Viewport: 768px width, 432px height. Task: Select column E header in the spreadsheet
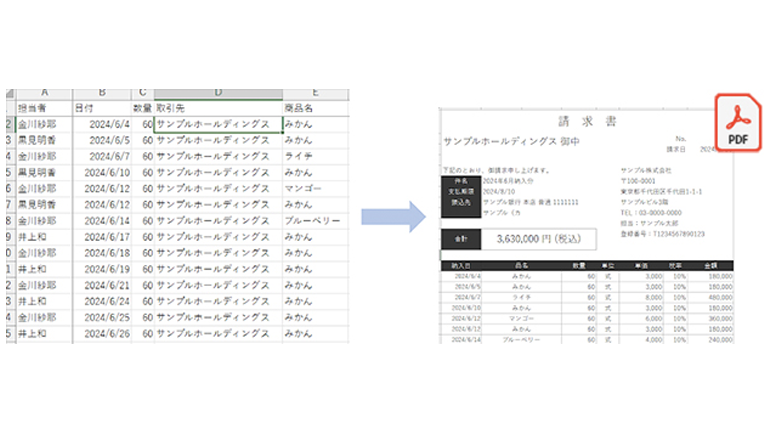coord(315,92)
